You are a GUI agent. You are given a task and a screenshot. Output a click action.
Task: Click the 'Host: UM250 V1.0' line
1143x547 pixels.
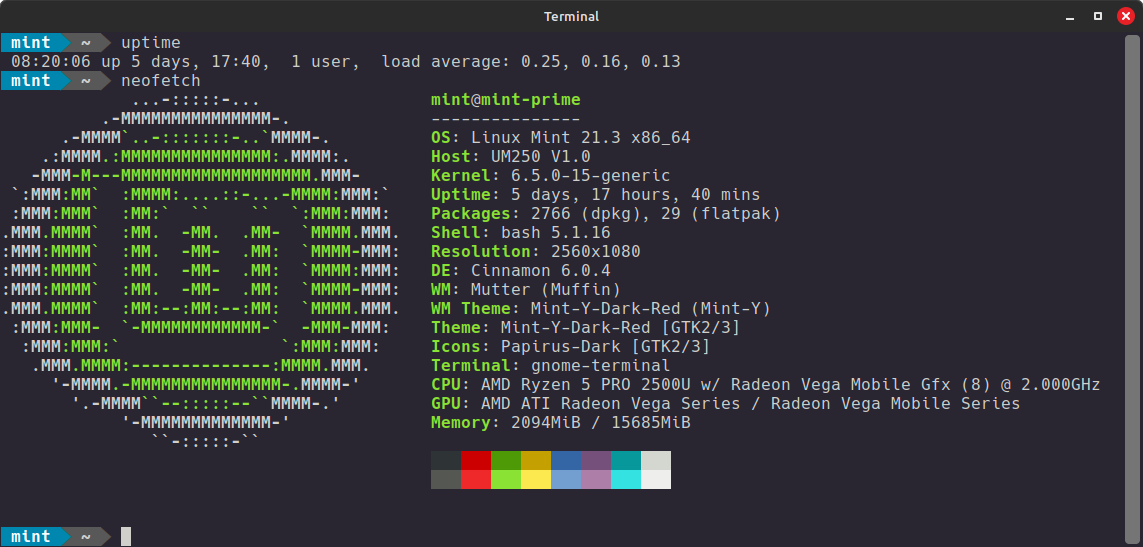click(510, 157)
